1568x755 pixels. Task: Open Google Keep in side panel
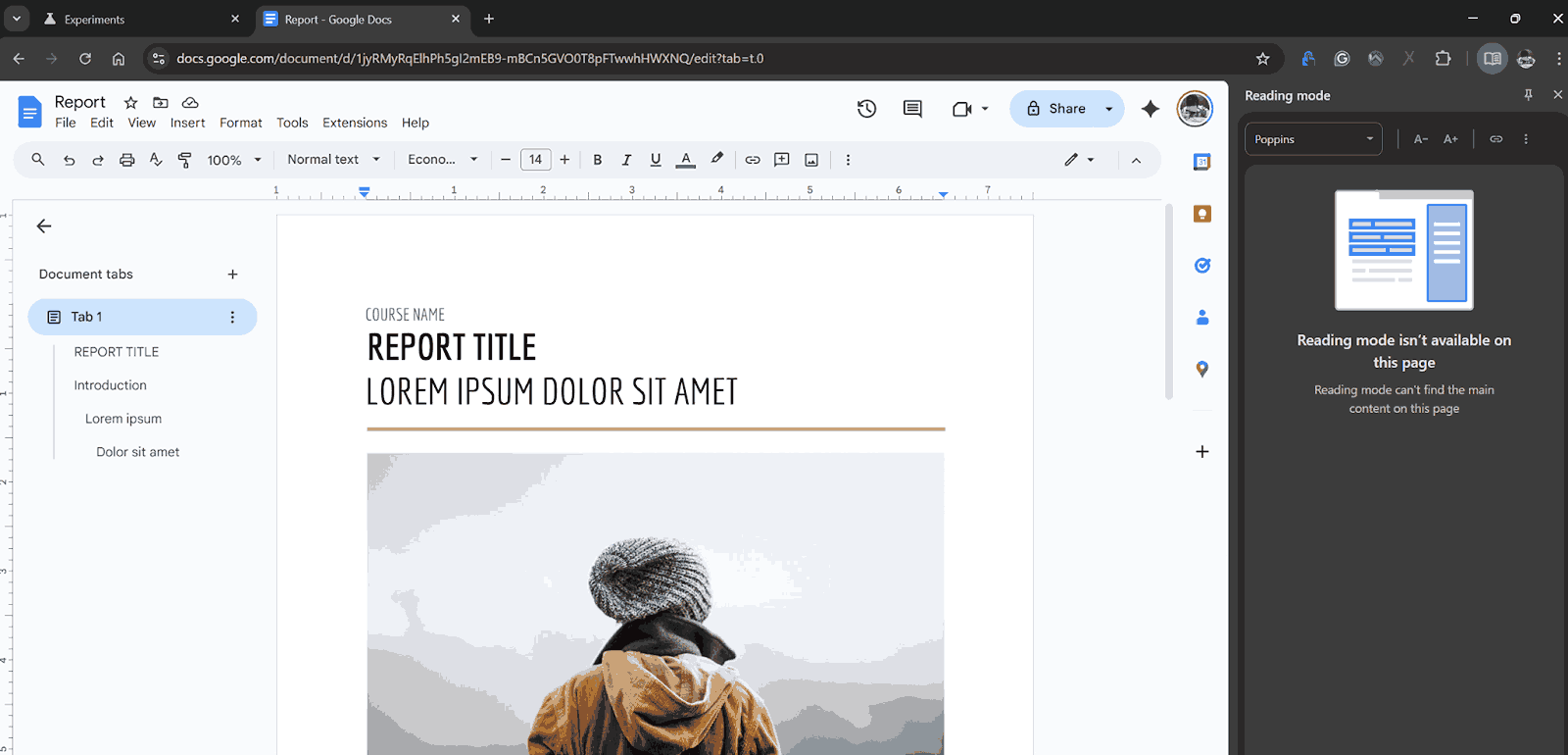1202,214
